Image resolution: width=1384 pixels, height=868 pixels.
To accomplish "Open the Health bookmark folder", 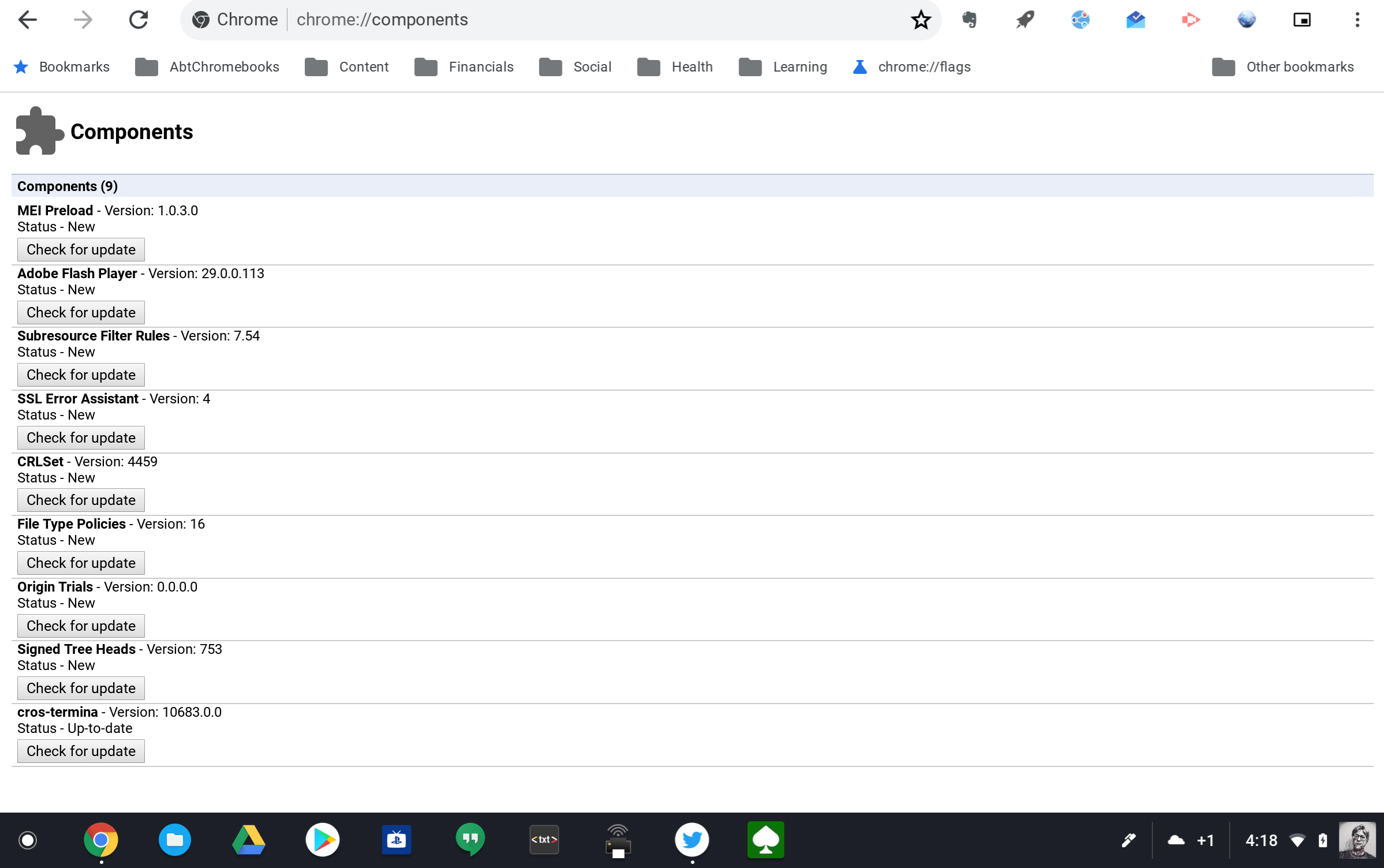I will [675, 67].
